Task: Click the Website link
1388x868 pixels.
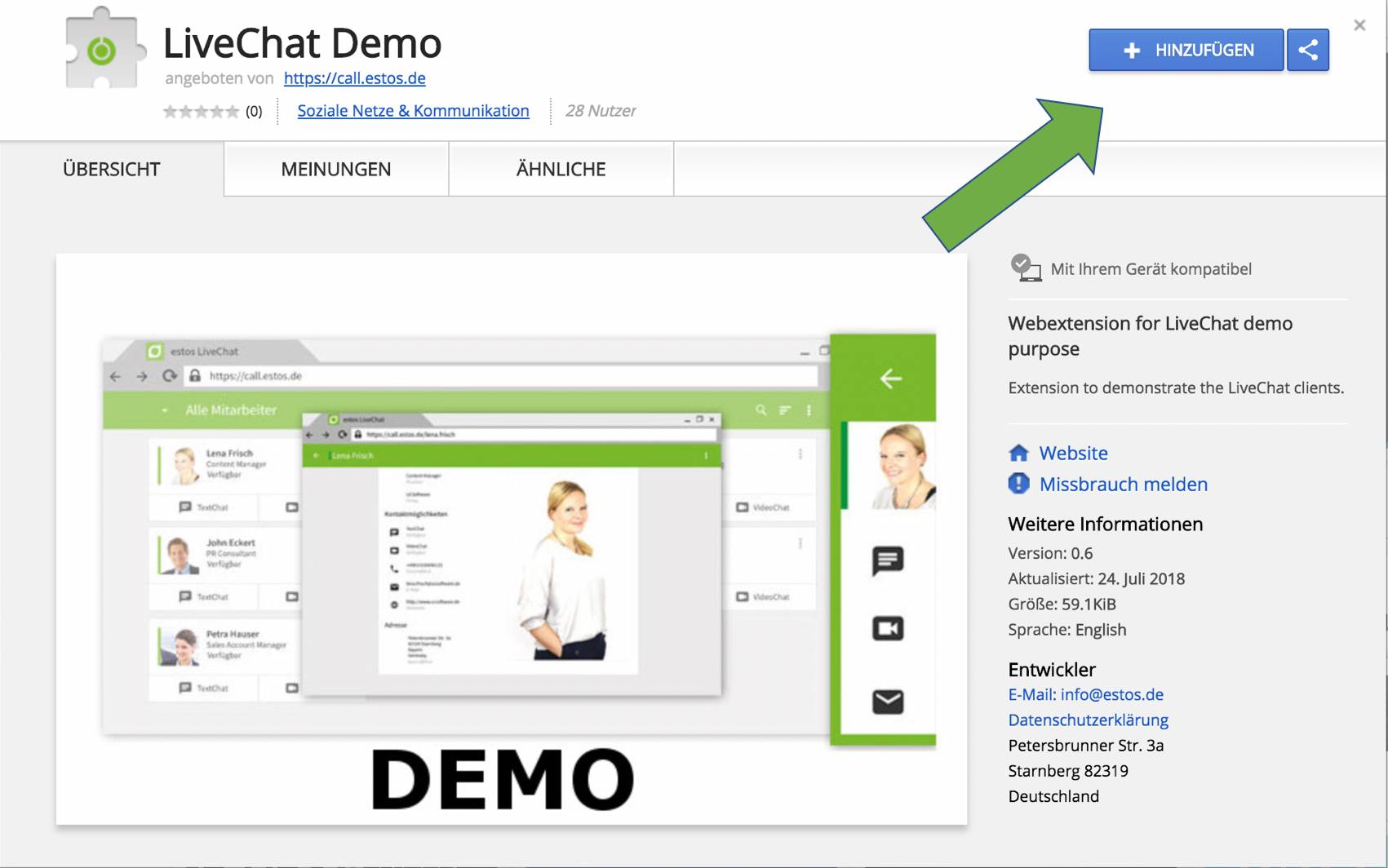Action: (1073, 453)
